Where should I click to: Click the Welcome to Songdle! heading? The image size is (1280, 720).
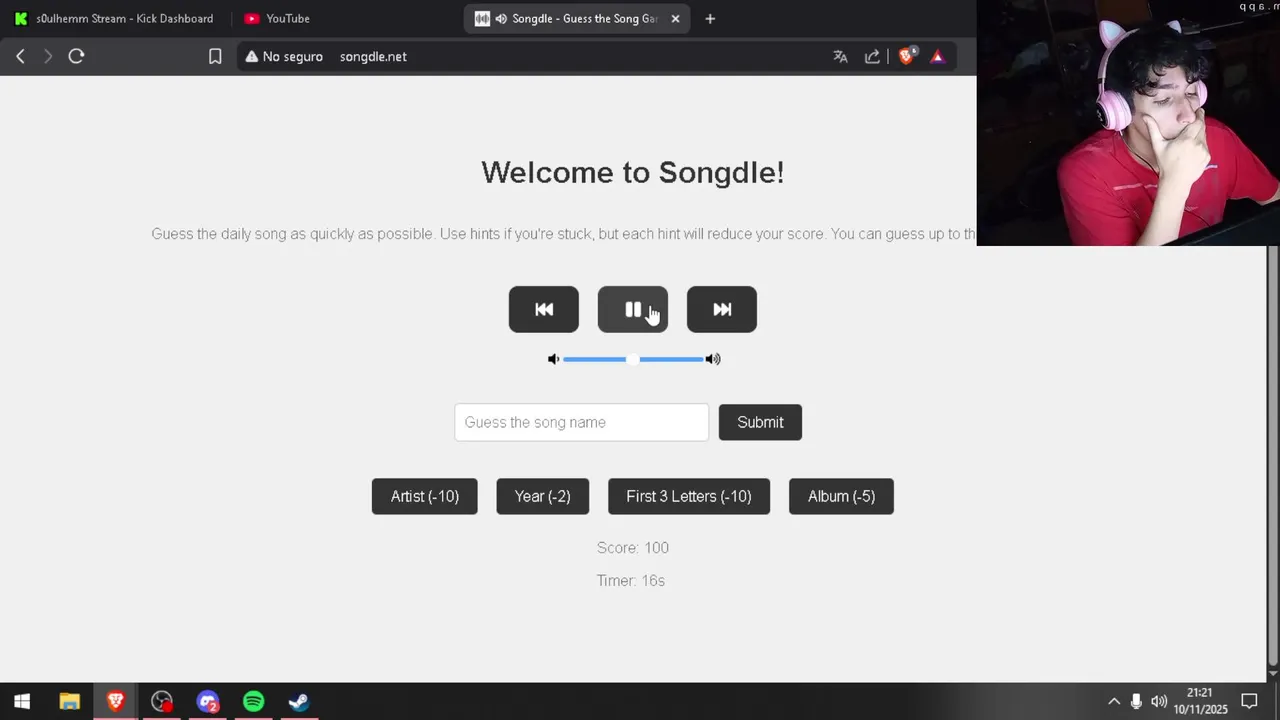tap(633, 172)
